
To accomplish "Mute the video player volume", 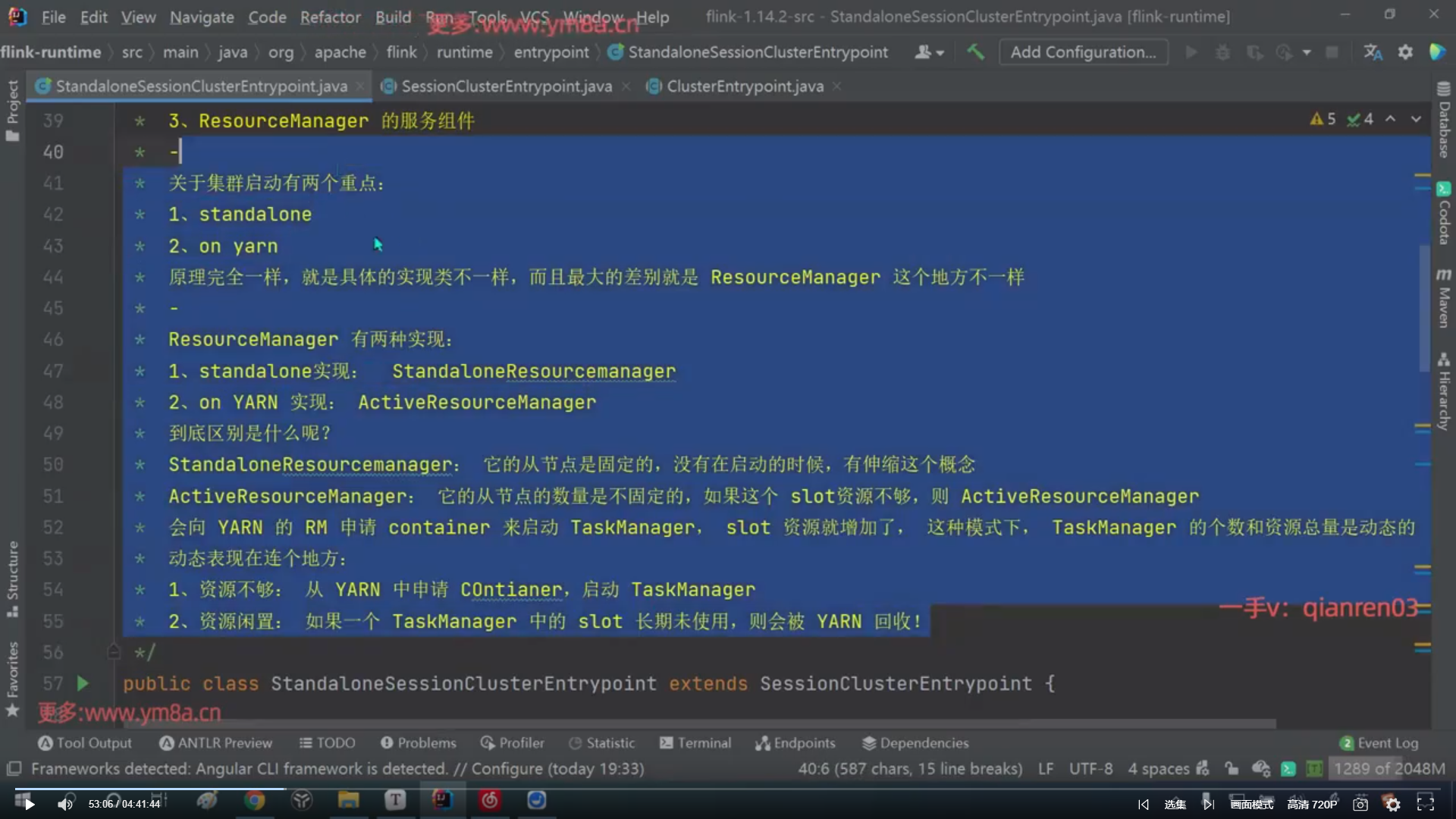I will (x=65, y=804).
